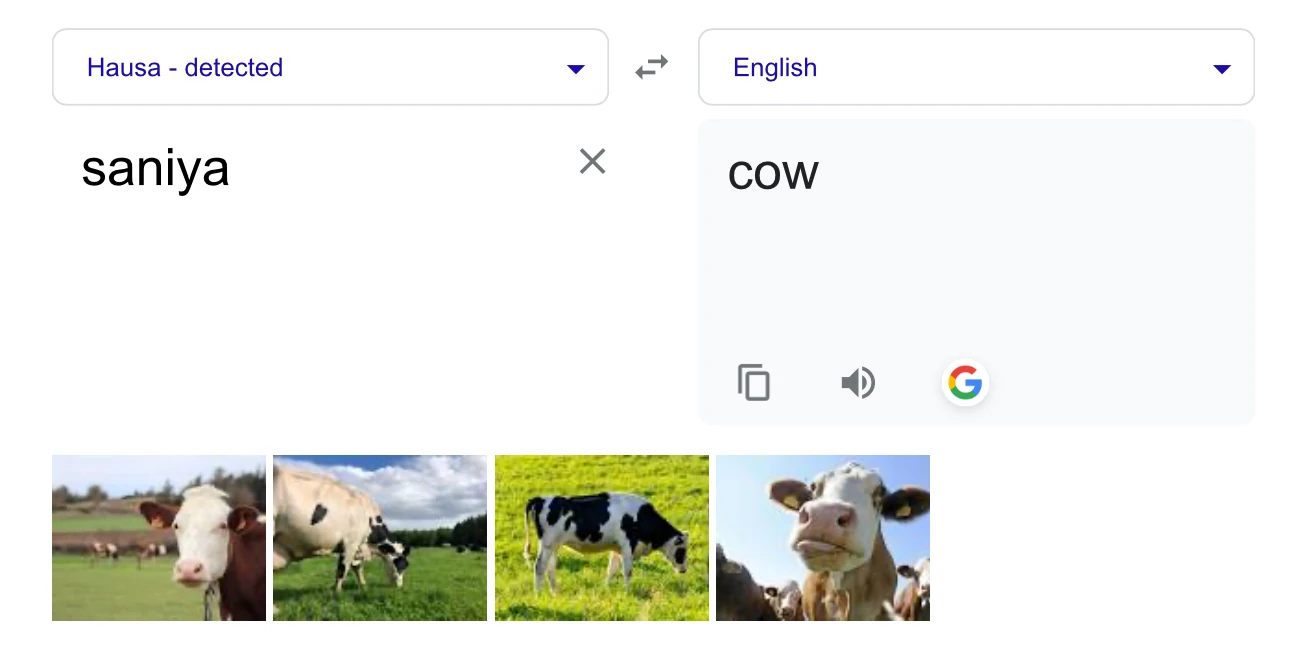Listen to the English translation audio
This screenshot has width=1305, height=661.
tap(858, 383)
